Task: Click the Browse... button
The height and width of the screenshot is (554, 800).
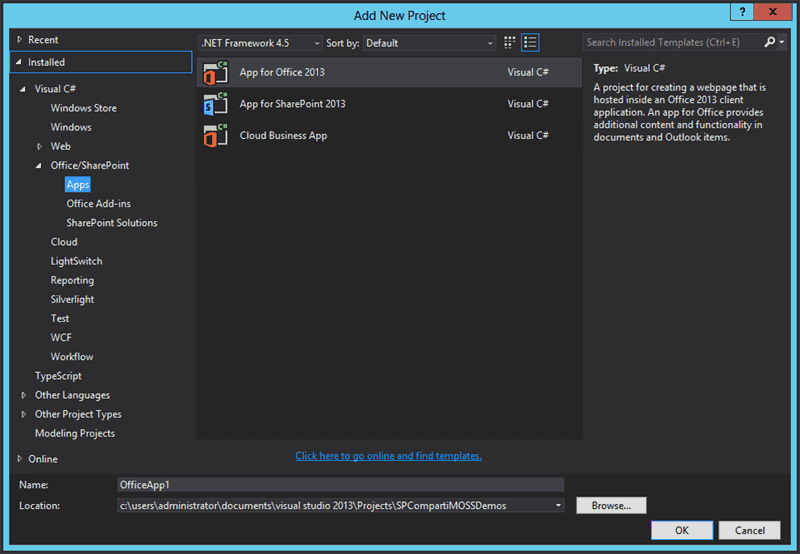Action: [611, 506]
